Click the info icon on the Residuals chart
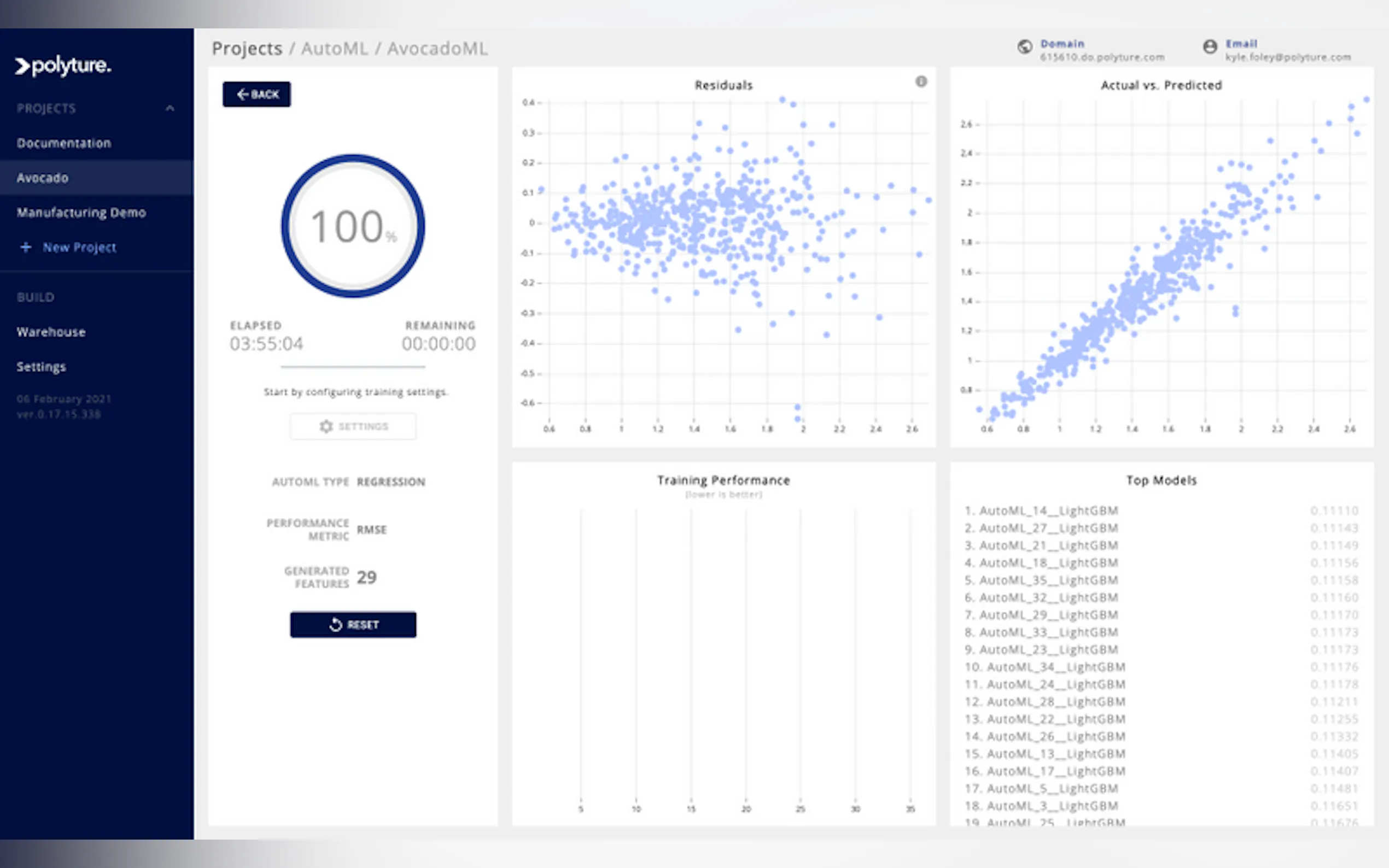 tap(920, 81)
